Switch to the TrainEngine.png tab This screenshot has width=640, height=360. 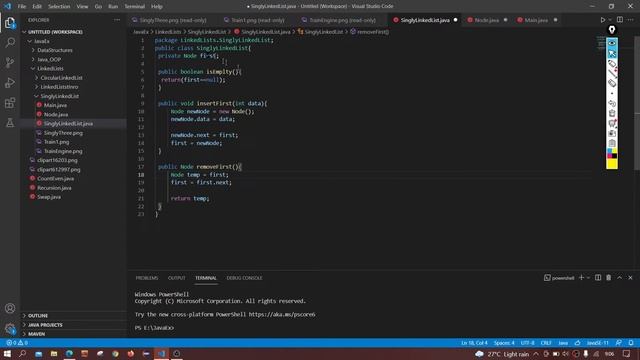click(342, 20)
